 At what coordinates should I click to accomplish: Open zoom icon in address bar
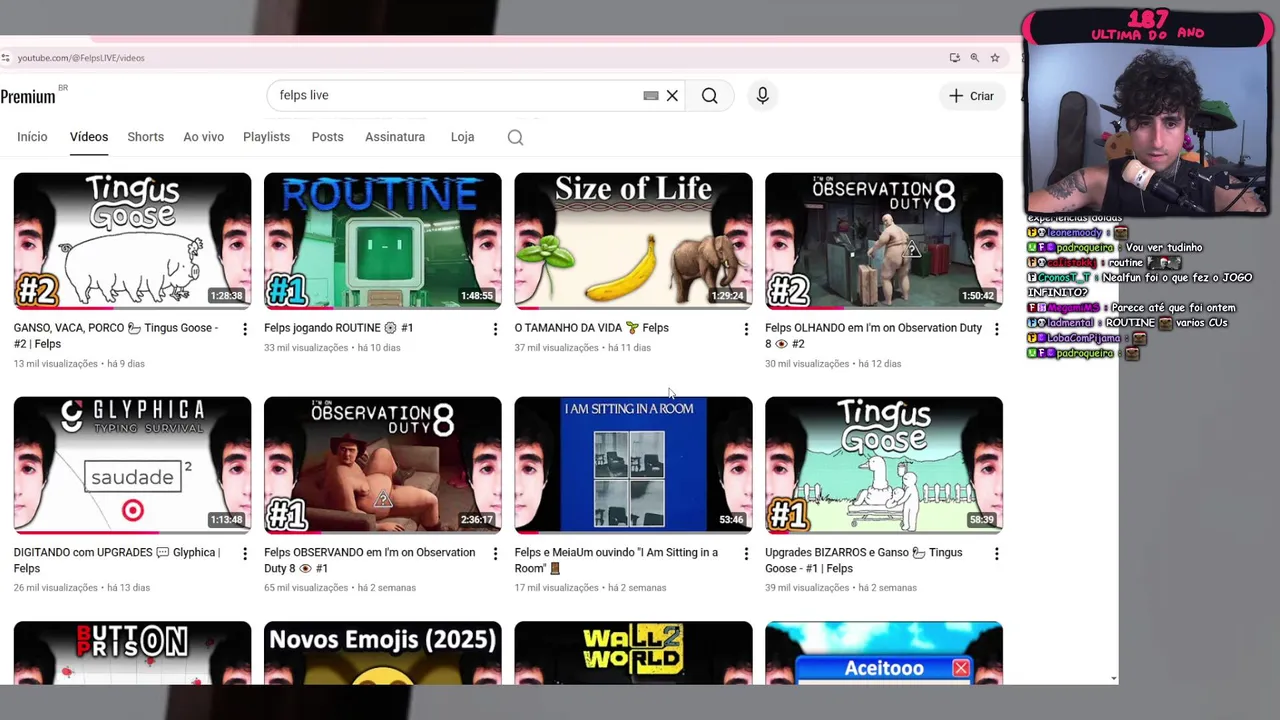click(975, 58)
